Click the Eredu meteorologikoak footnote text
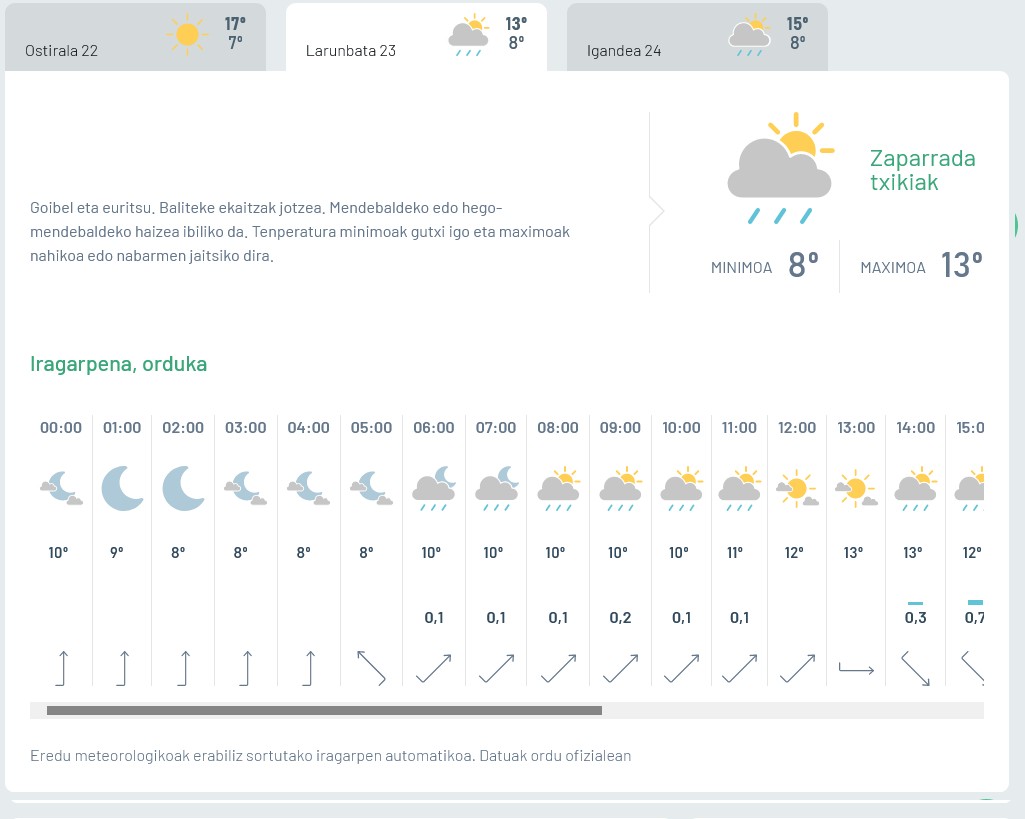This screenshot has height=819, width=1025. [x=331, y=756]
